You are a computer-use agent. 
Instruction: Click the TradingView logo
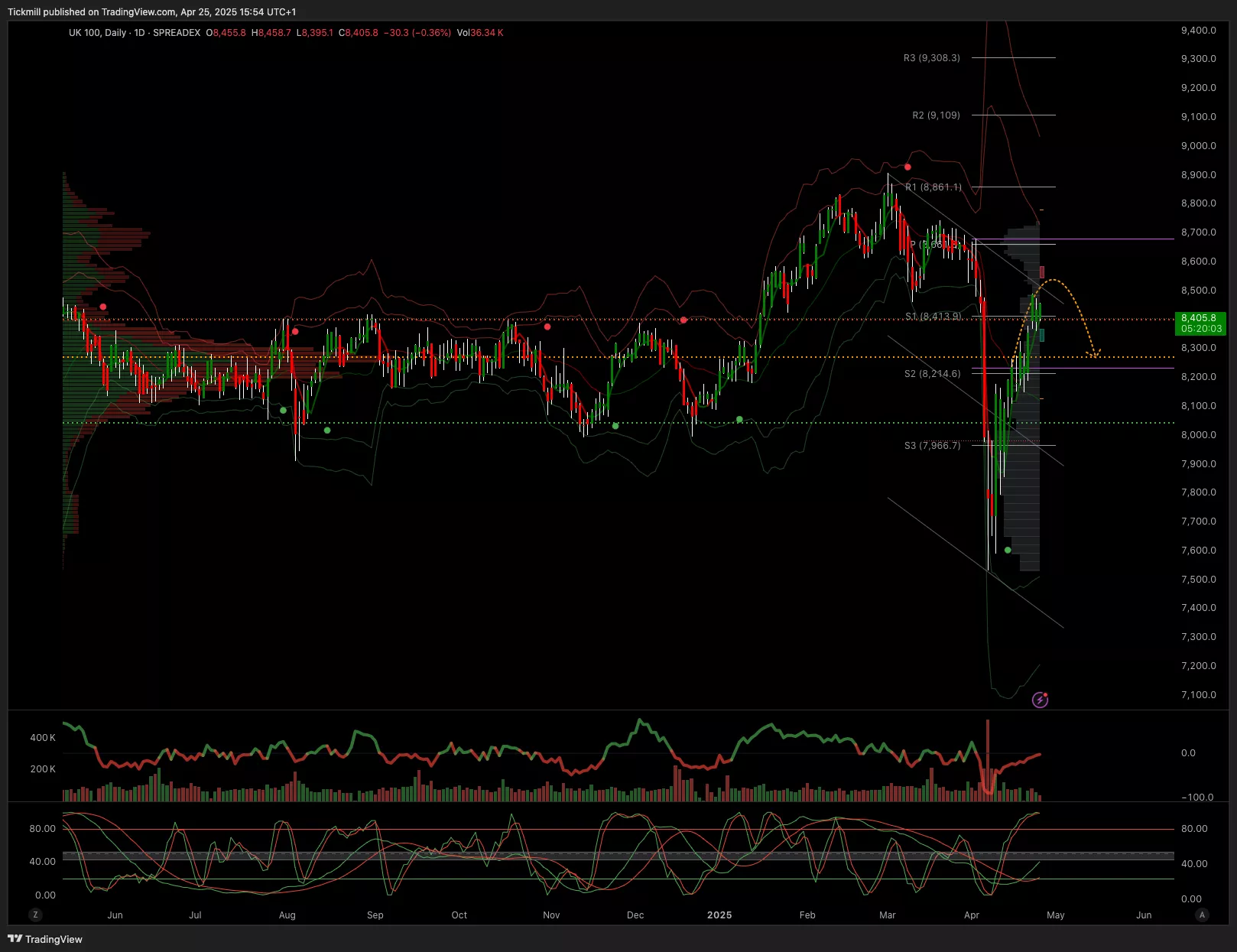[45, 939]
